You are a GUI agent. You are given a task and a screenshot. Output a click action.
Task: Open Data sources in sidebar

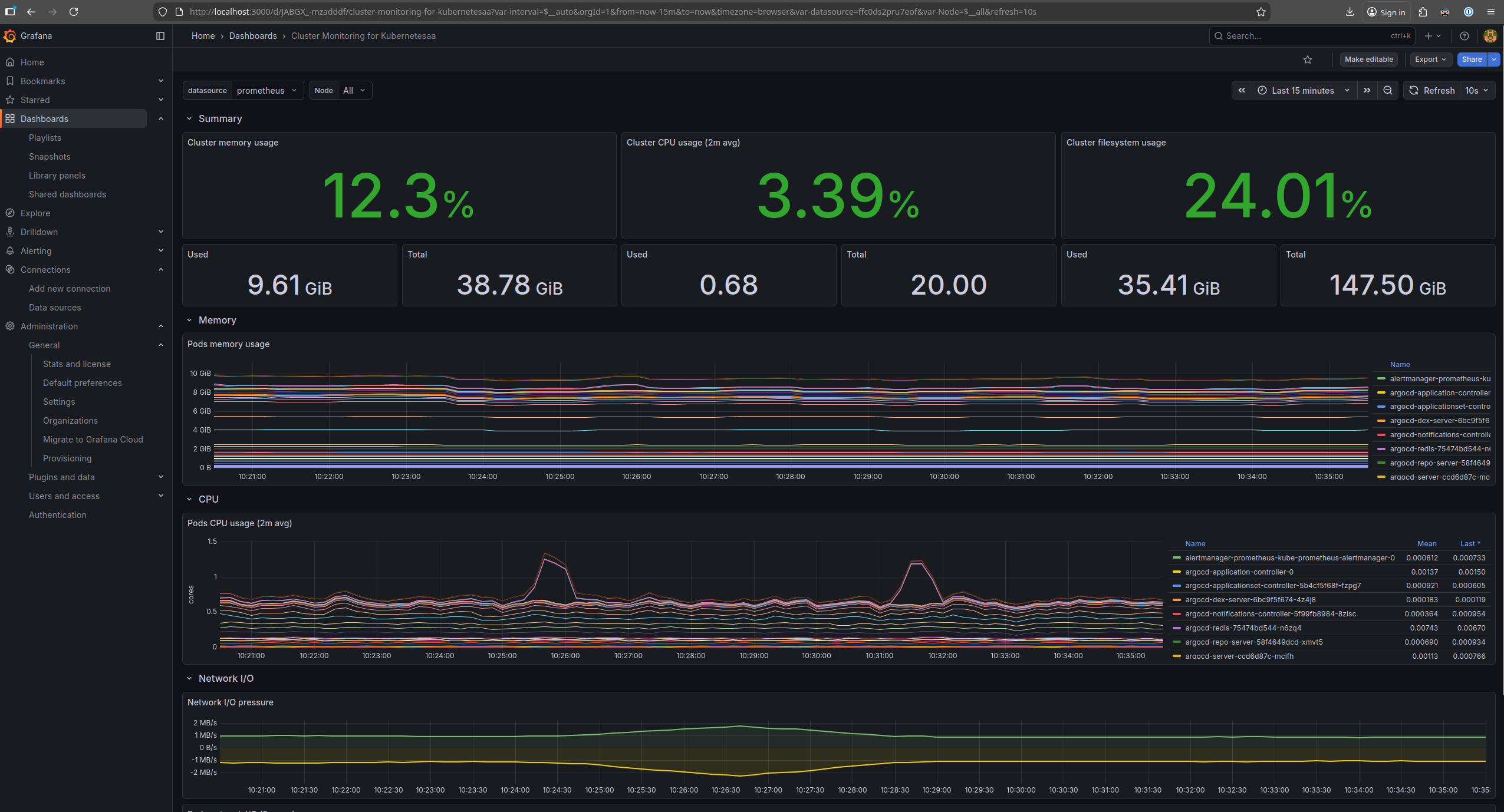coord(55,308)
